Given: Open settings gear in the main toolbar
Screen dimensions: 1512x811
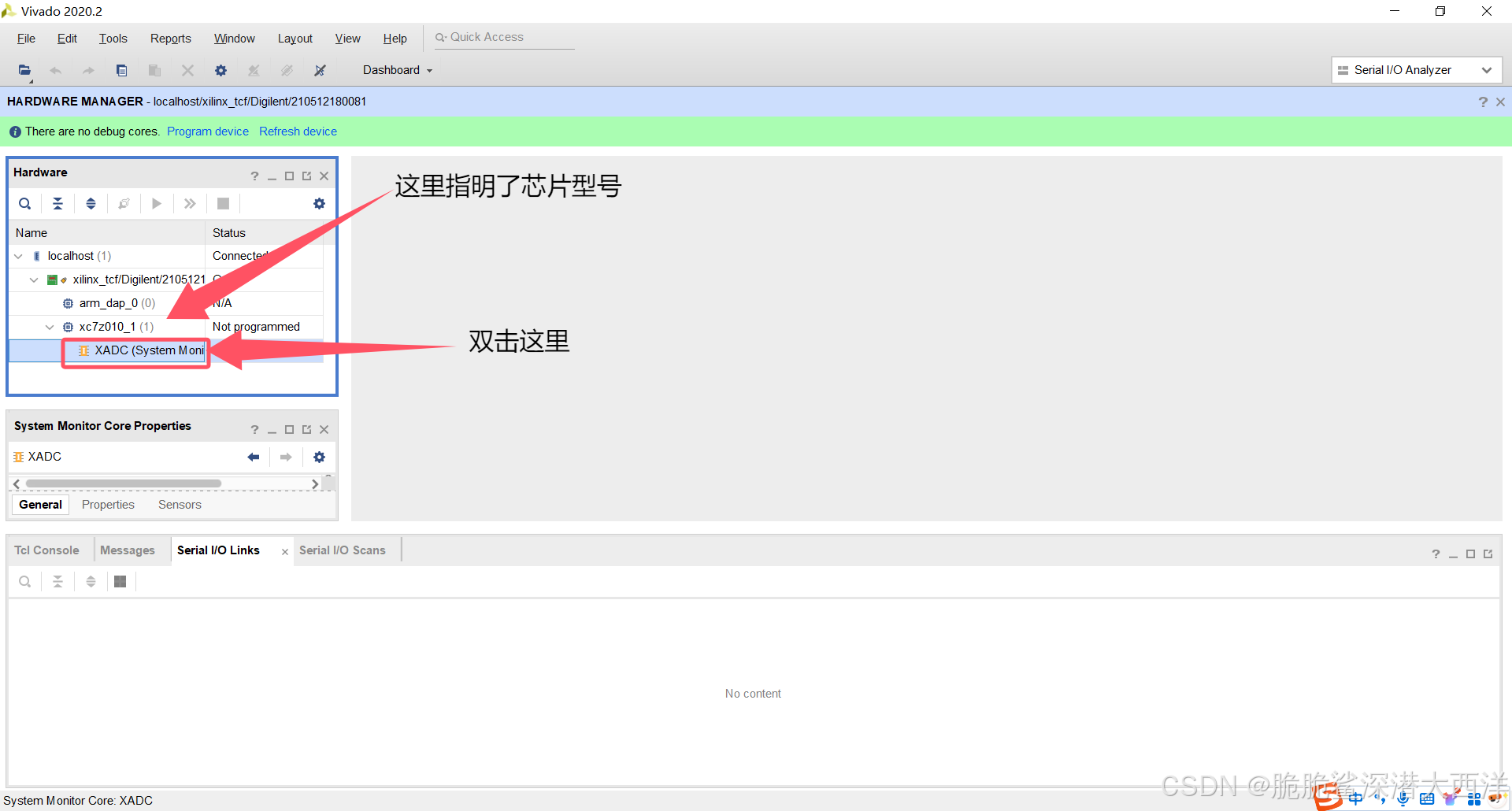Looking at the screenshot, I should (221, 70).
